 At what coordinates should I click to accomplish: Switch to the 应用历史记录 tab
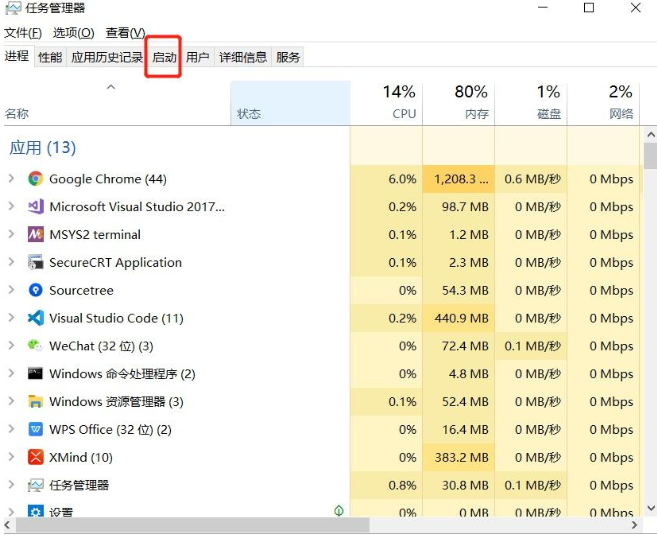(107, 57)
